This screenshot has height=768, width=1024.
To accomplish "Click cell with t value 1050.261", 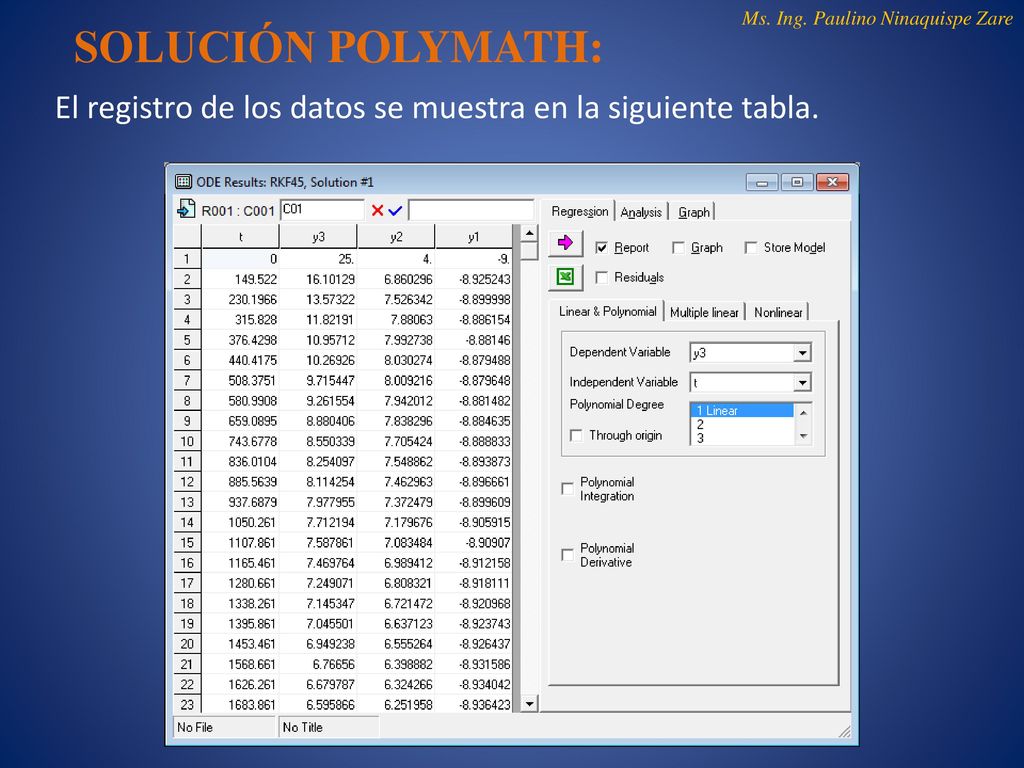I will 240,522.
